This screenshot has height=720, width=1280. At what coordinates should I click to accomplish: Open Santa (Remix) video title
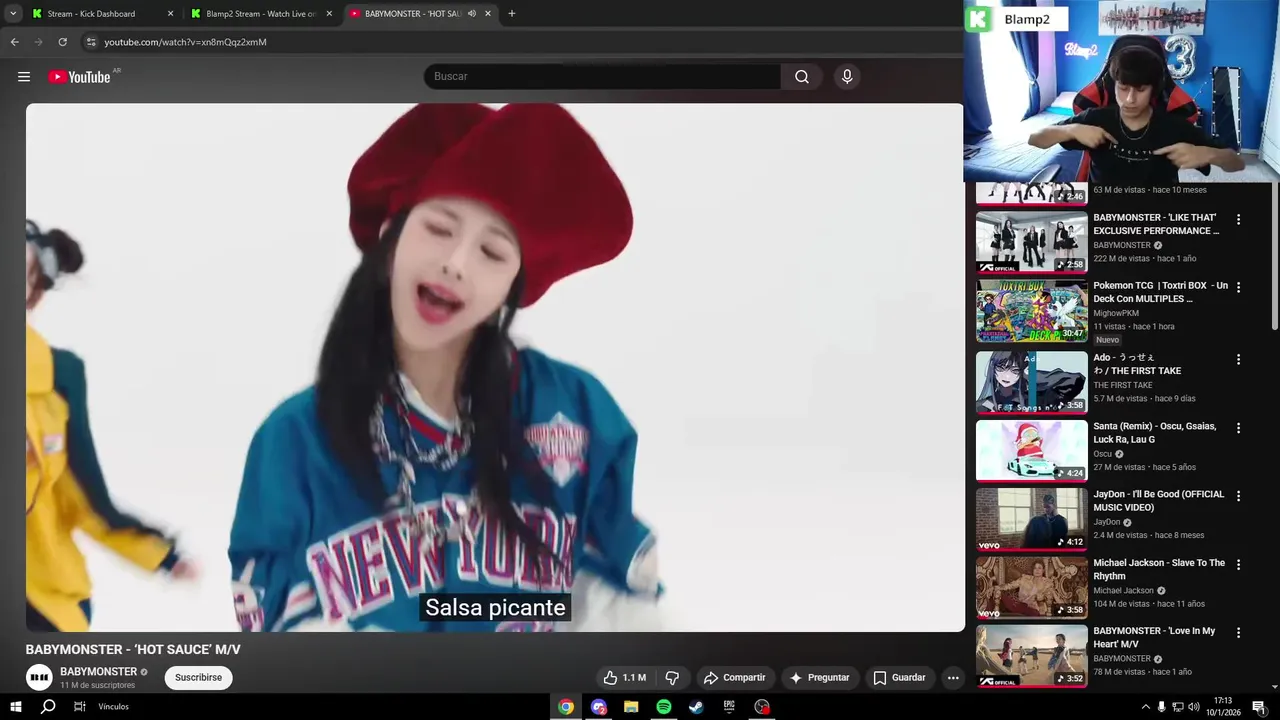[x=1155, y=433]
